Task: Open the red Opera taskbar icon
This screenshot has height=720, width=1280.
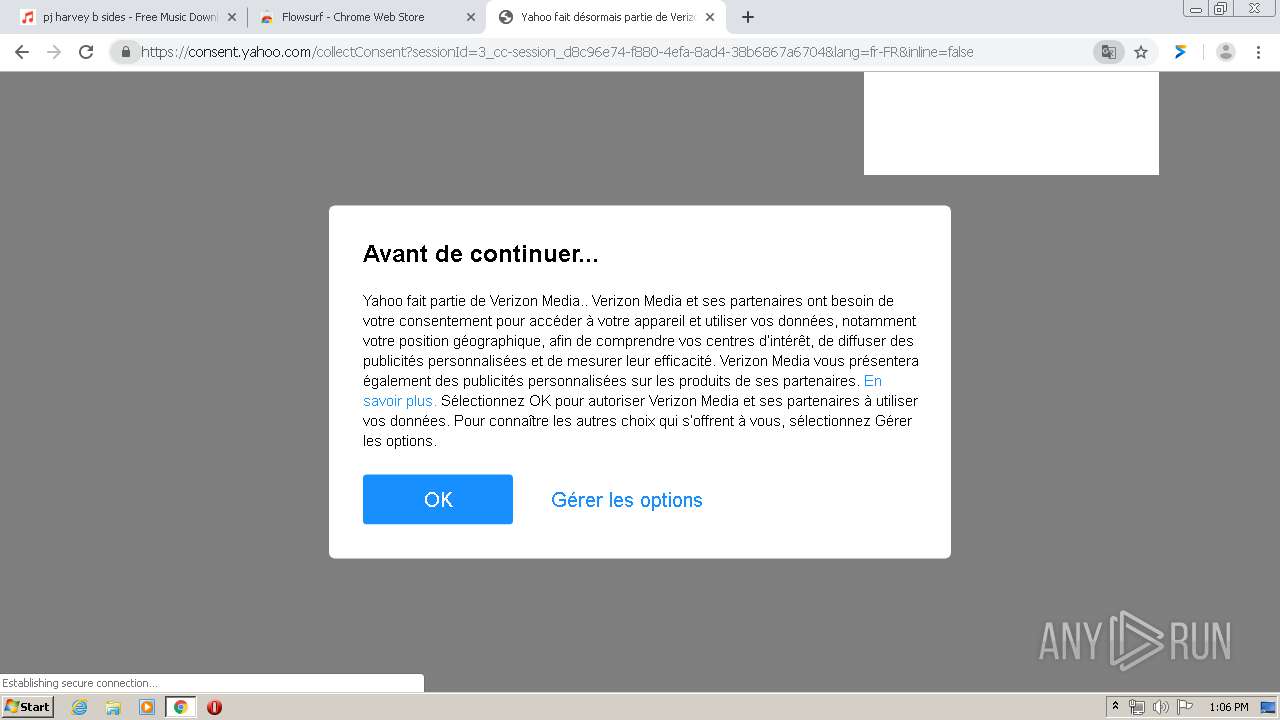Action: [x=214, y=707]
